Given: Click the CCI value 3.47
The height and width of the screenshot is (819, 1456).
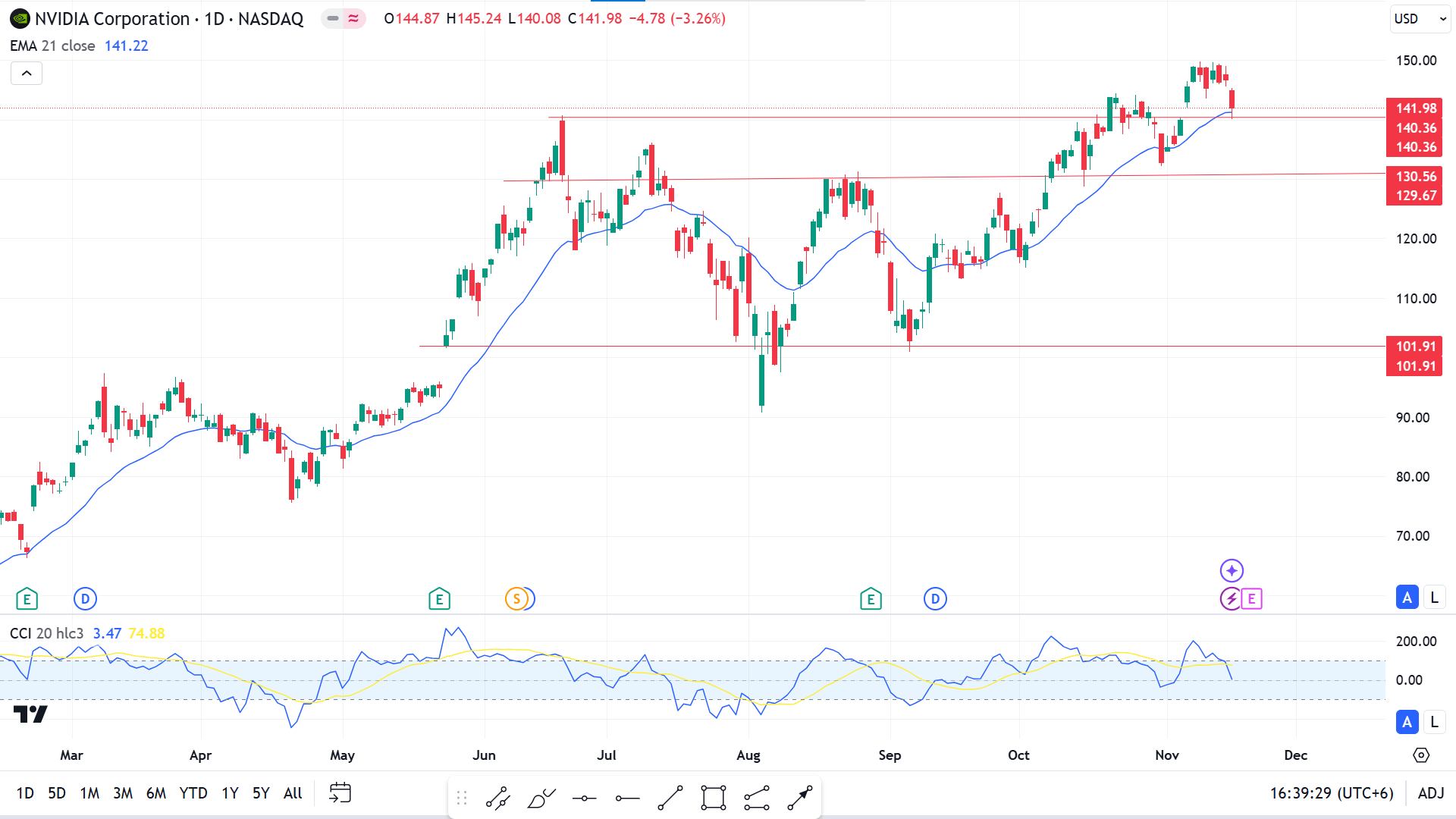Looking at the screenshot, I should [107, 633].
